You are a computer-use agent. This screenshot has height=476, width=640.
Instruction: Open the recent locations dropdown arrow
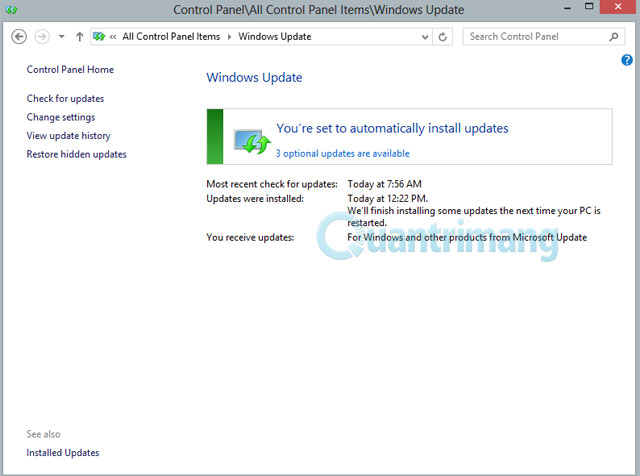coord(62,37)
